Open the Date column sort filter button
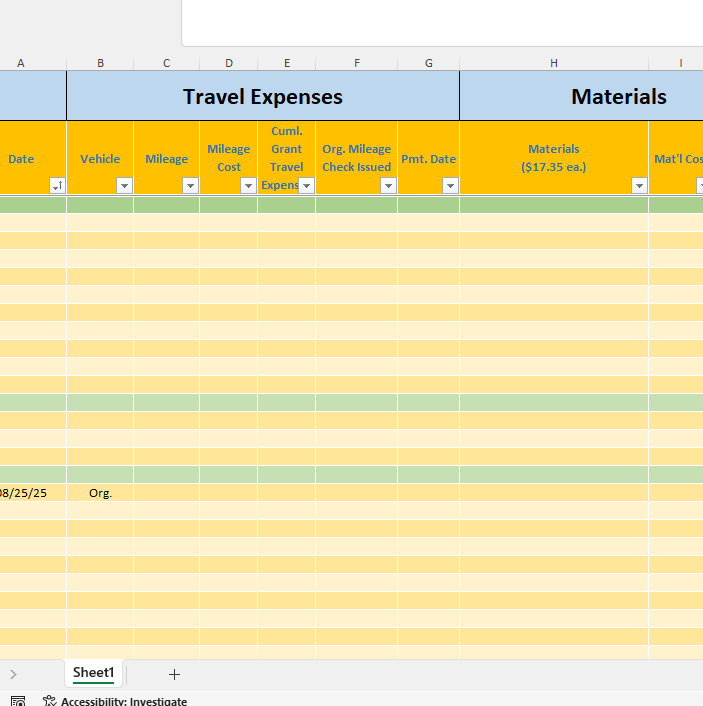Image resolution: width=703 pixels, height=706 pixels. coord(57,186)
